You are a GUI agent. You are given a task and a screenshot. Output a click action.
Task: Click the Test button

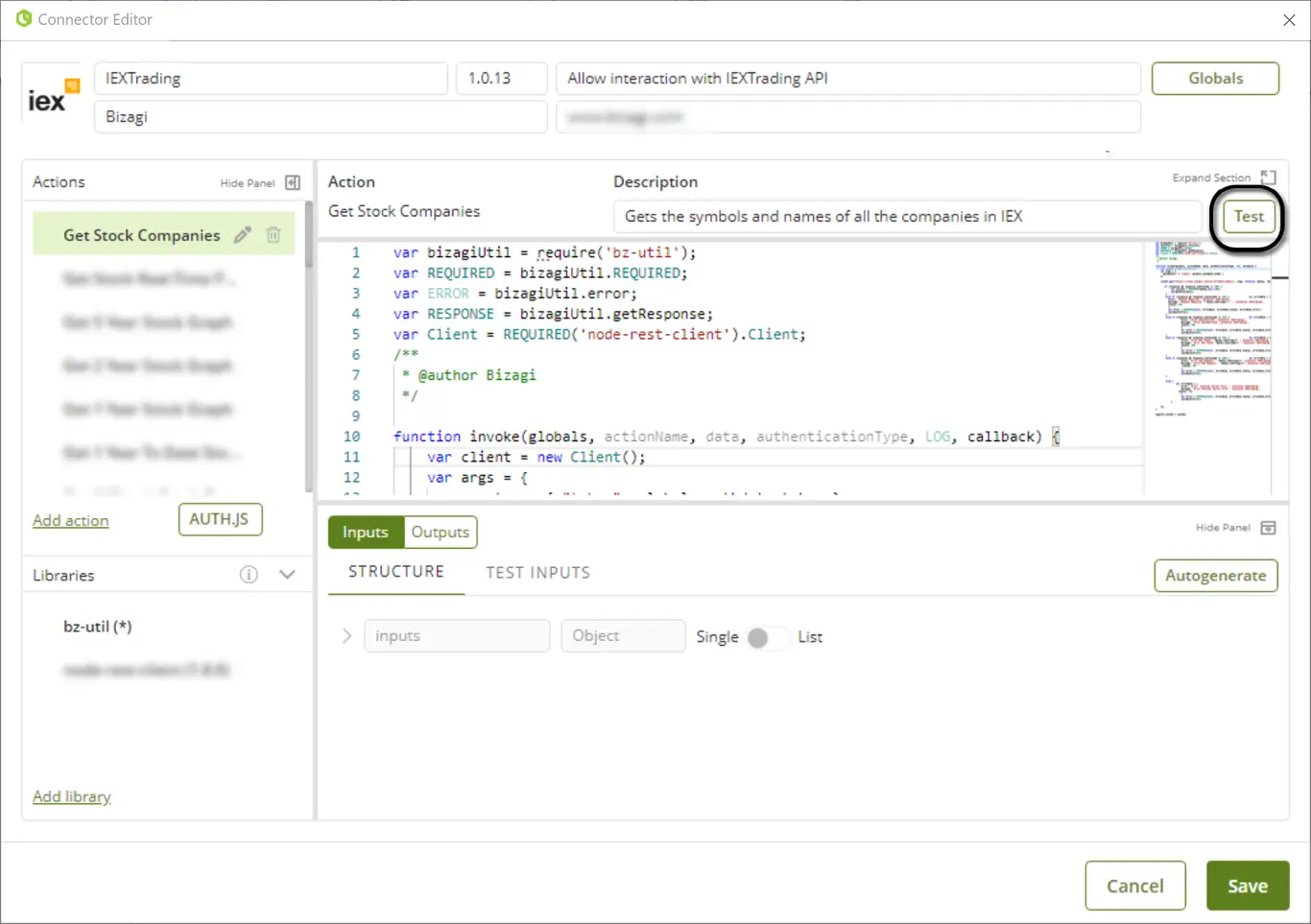(1249, 216)
